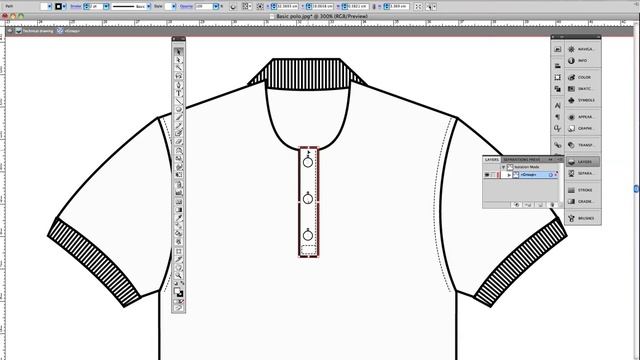
Task: Open the Info panel from the dock
Action: (582, 60)
